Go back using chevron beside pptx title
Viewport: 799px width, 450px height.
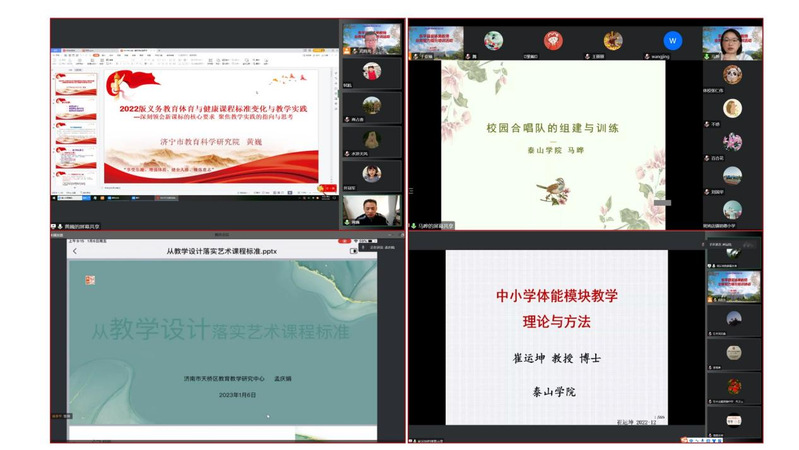pyautogui.click(x=75, y=251)
